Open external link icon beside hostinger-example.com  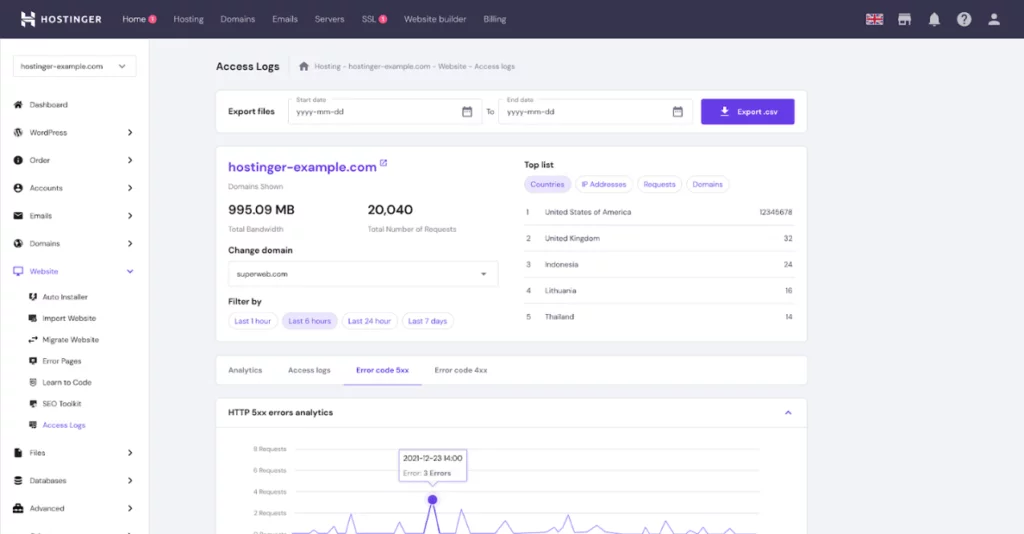click(x=383, y=163)
